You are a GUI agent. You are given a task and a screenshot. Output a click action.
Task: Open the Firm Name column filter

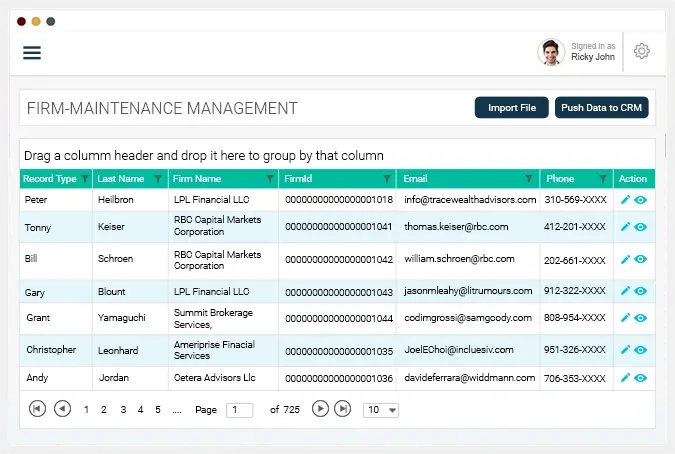270,179
